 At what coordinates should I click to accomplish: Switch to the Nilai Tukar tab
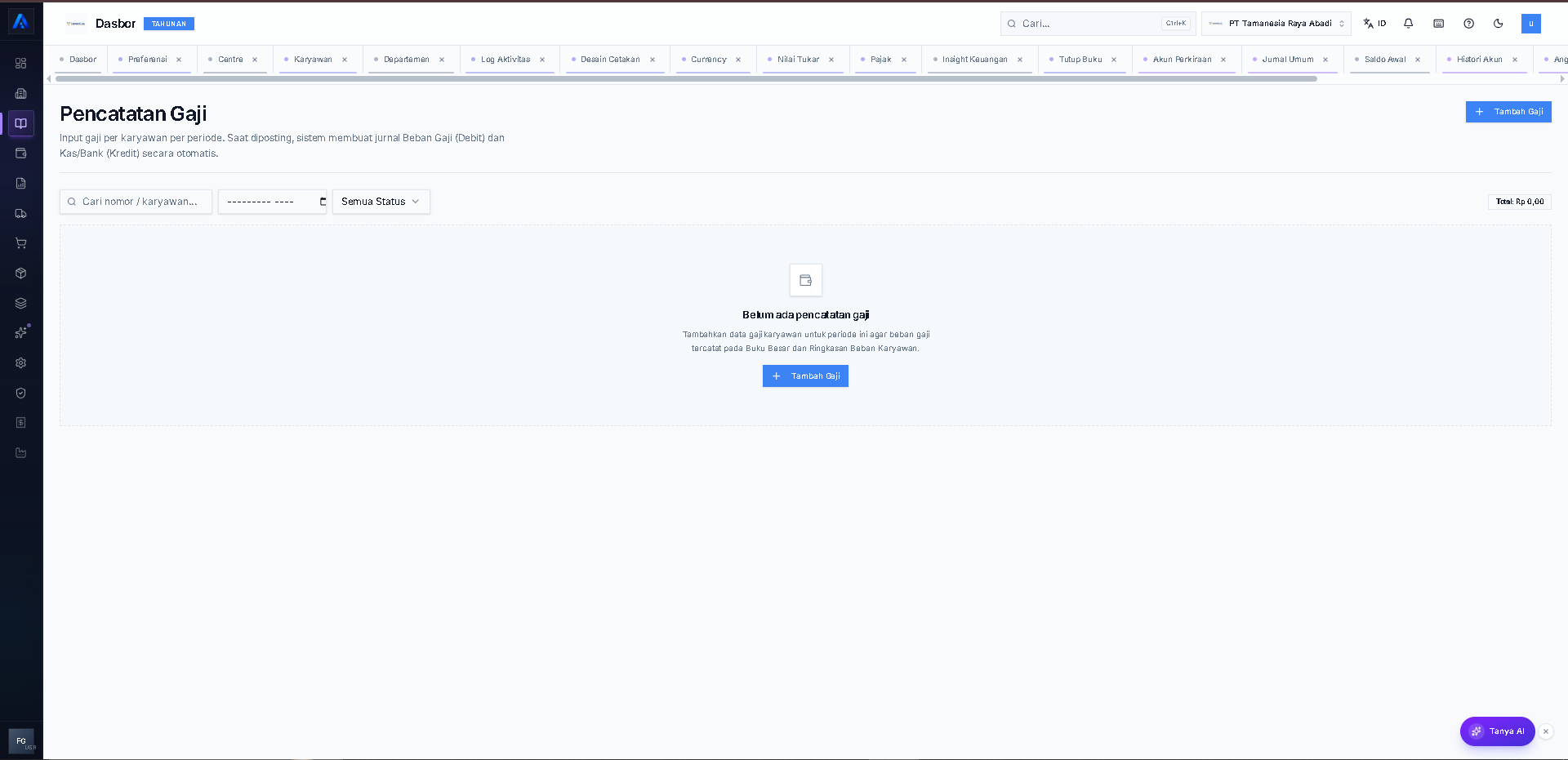coord(798,60)
